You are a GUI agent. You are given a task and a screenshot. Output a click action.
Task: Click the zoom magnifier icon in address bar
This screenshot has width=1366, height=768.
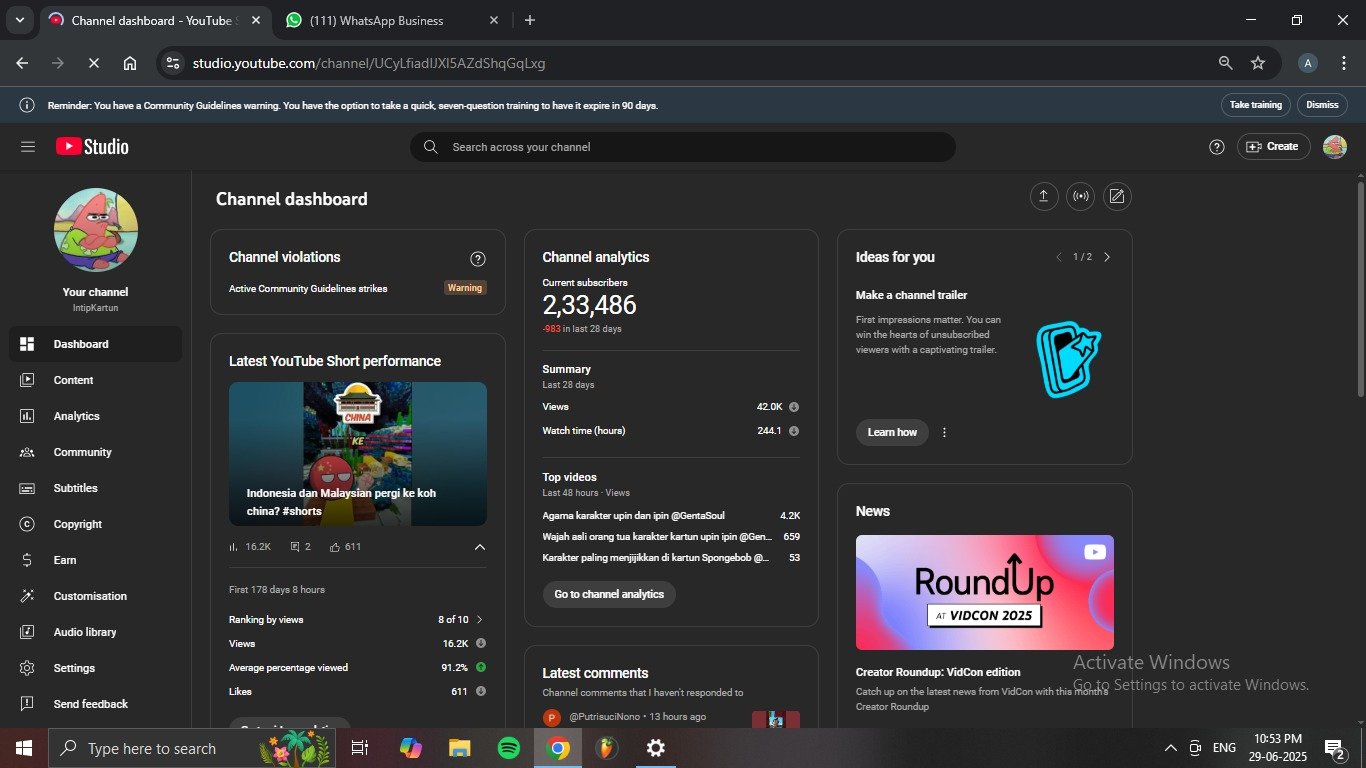[x=1225, y=63]
